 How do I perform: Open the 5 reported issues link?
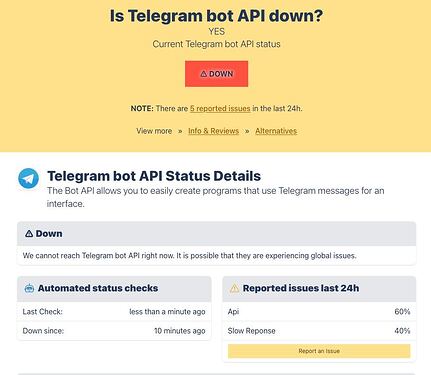(220, 108)
